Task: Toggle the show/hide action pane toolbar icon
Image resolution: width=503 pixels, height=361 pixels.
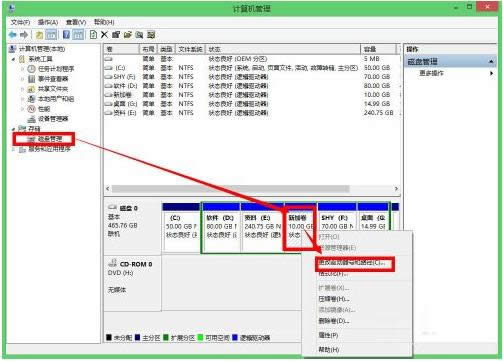Action: coord(78,34)
